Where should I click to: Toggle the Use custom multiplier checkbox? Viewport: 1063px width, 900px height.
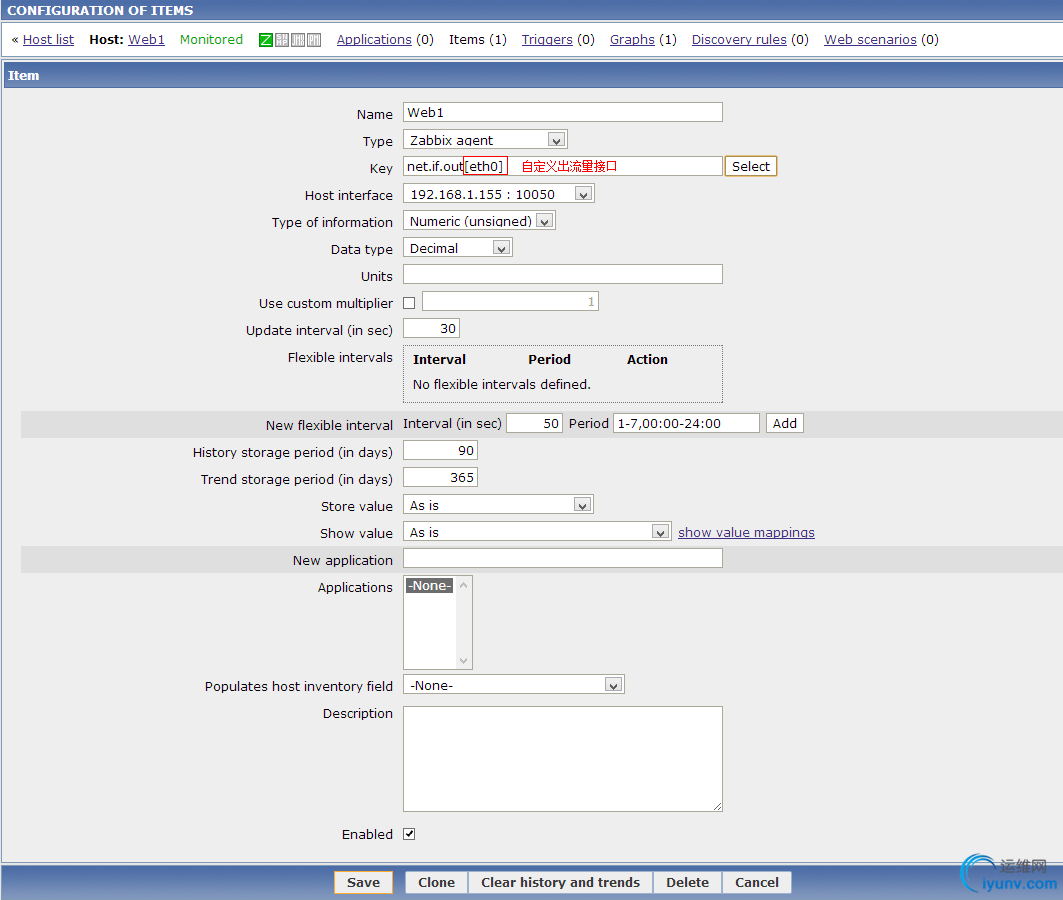(x=409, y=303)
